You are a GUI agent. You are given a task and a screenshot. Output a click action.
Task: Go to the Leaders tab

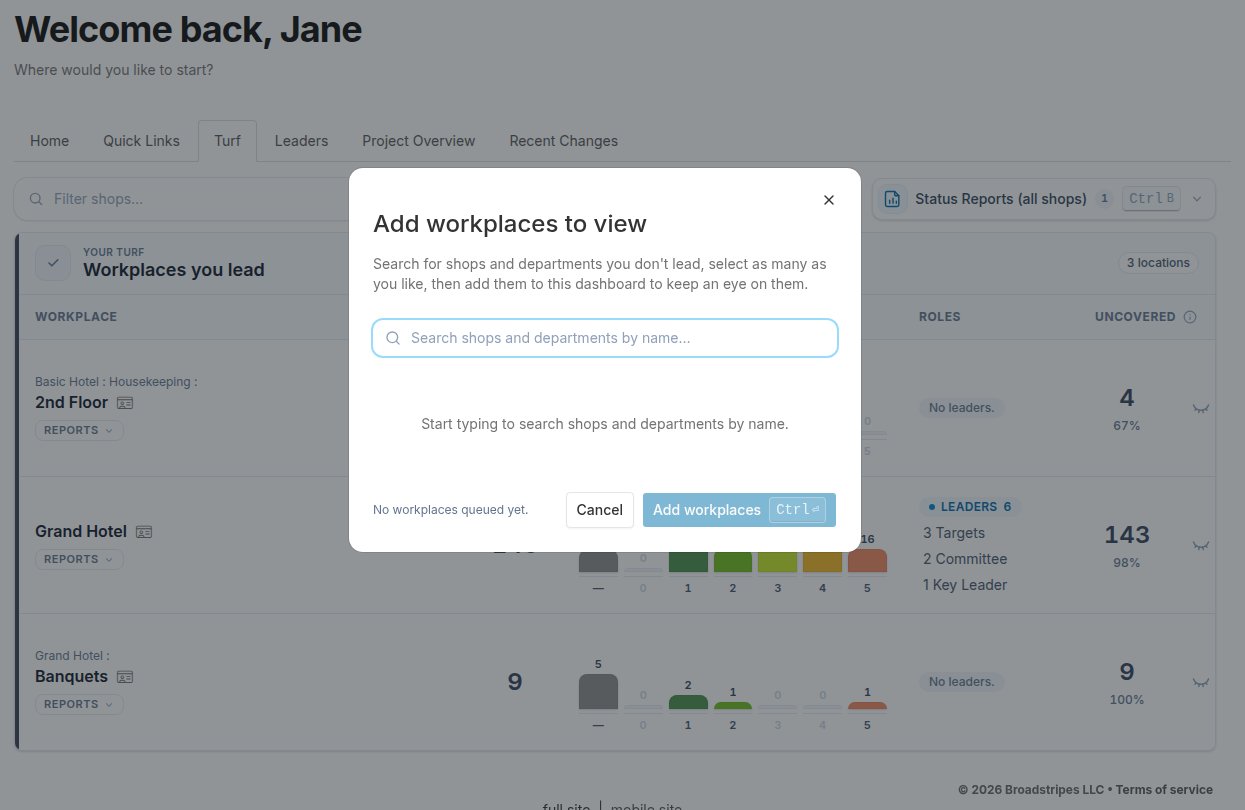point(301,141)
